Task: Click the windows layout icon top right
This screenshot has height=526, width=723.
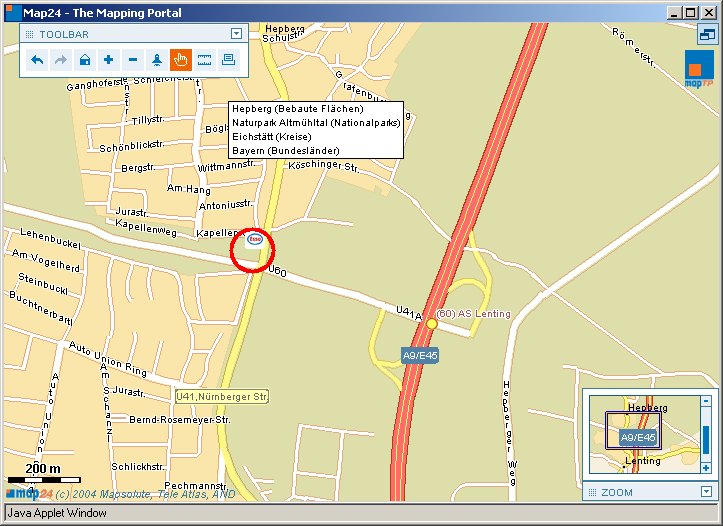Action: pos(707,35)
